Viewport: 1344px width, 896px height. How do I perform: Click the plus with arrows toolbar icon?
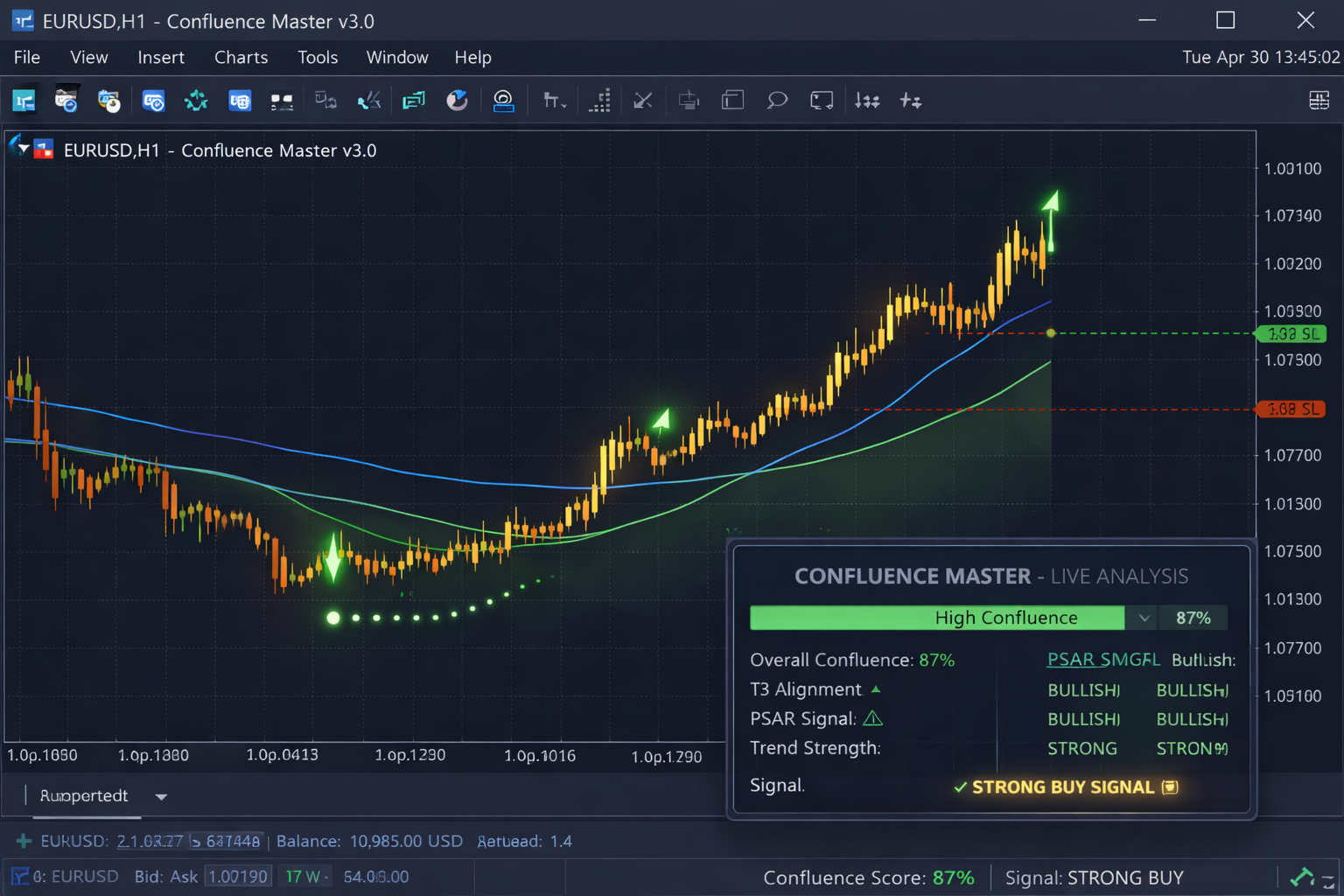[x=911, y=101]
